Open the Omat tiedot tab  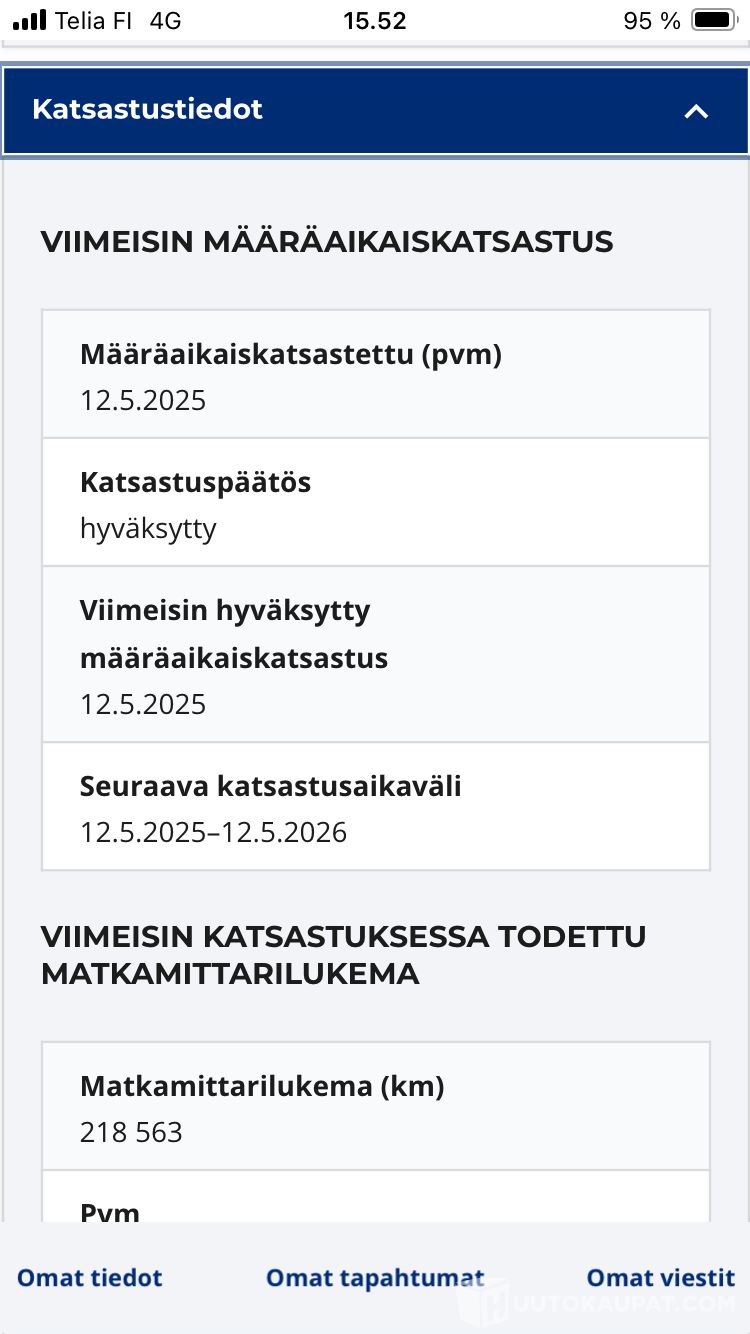click(89, 1277)
